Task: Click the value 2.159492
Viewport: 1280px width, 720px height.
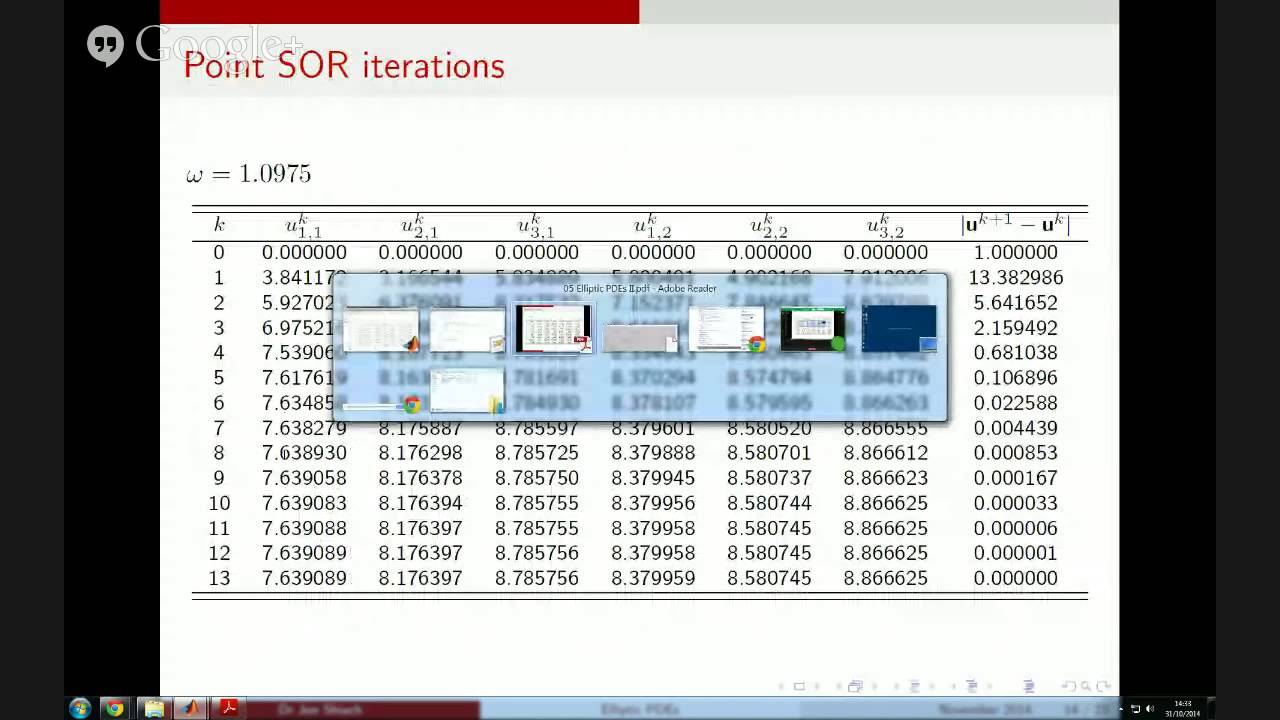Action: 1015,328
